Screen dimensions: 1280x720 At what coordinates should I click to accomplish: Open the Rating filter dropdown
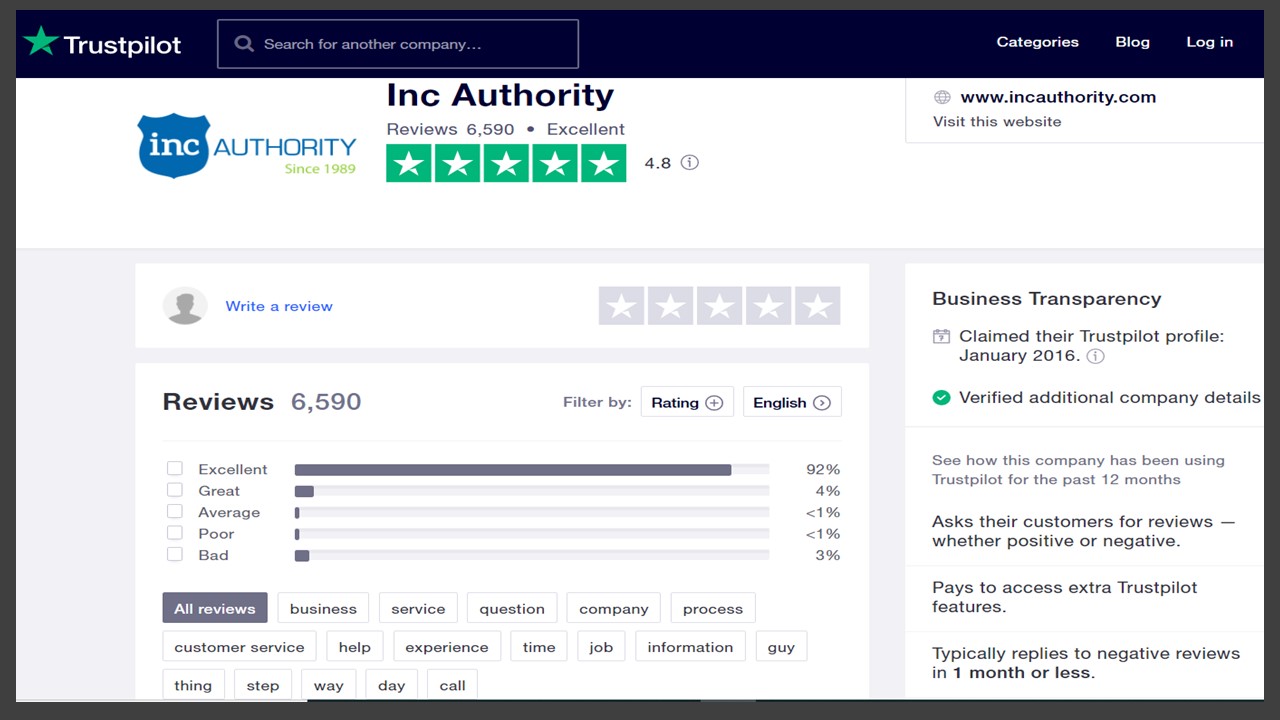[687, 402]
